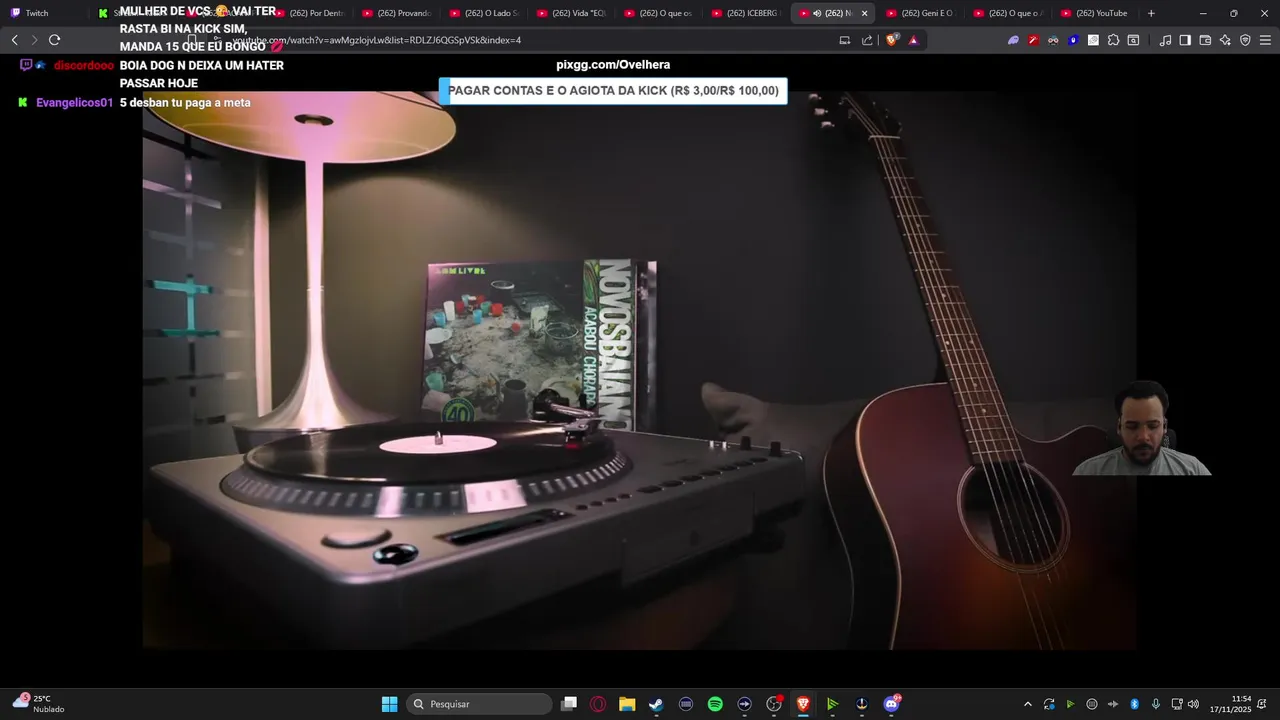Open a new browser tab

tap(1151, 13)
